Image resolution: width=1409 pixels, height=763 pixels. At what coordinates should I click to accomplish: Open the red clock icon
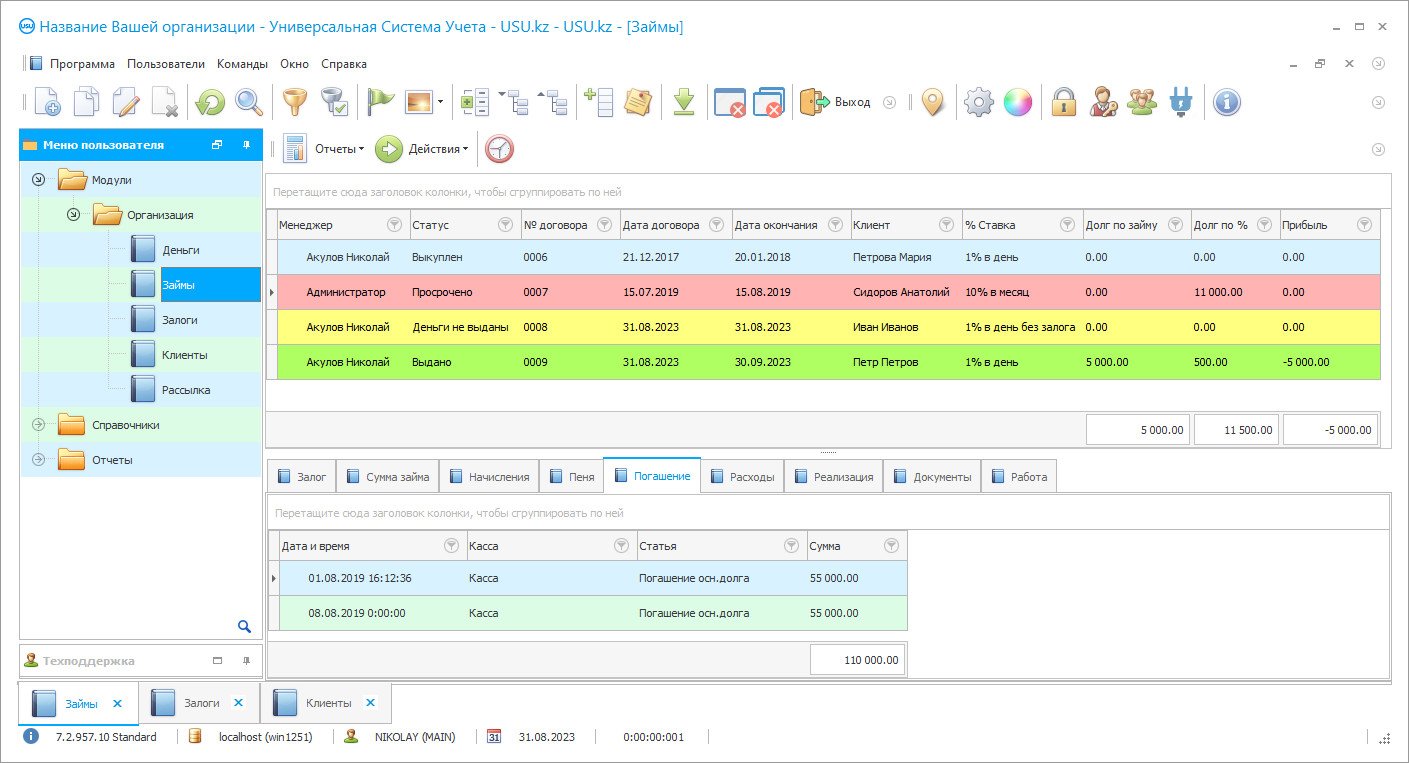click(499, 149)
